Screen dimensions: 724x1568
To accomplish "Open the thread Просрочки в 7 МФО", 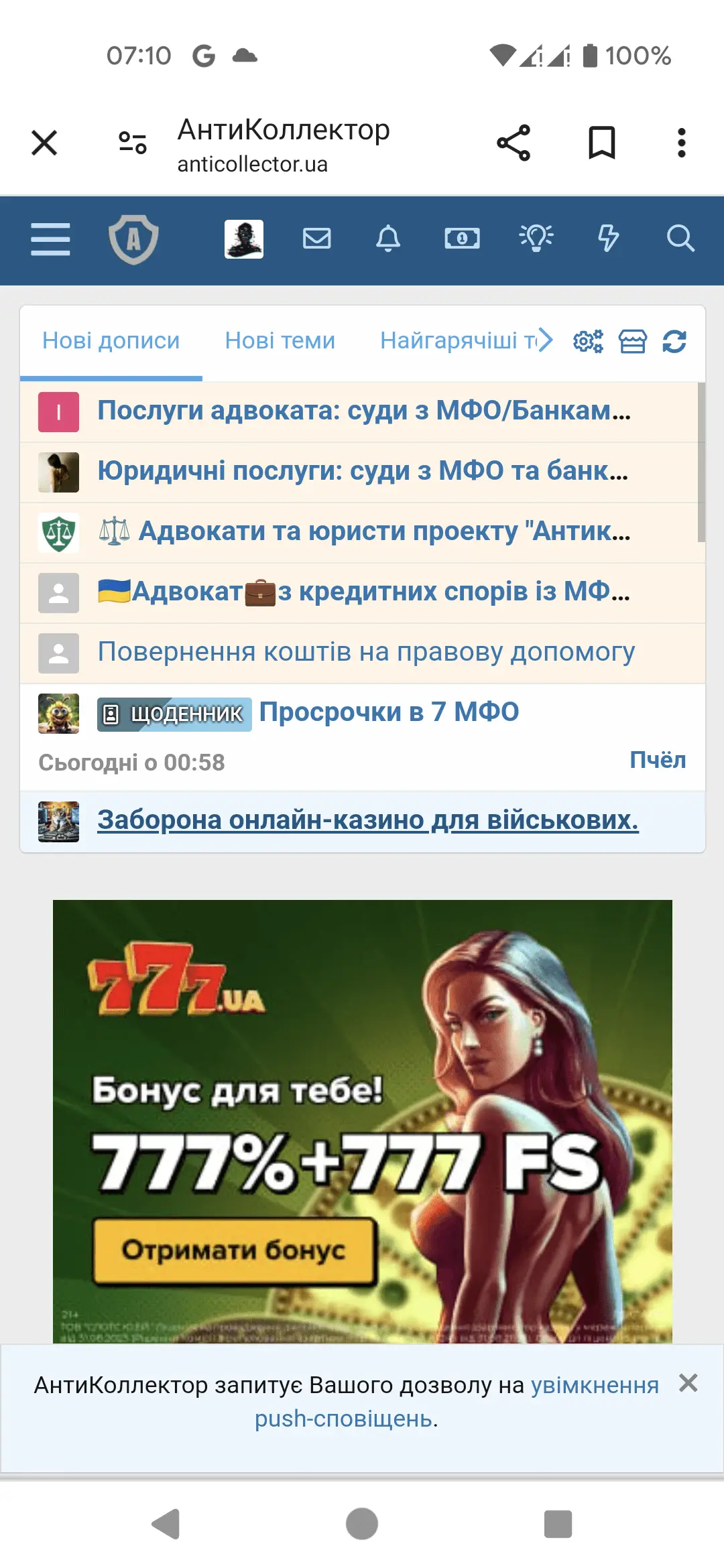I will tap(389, 712).
